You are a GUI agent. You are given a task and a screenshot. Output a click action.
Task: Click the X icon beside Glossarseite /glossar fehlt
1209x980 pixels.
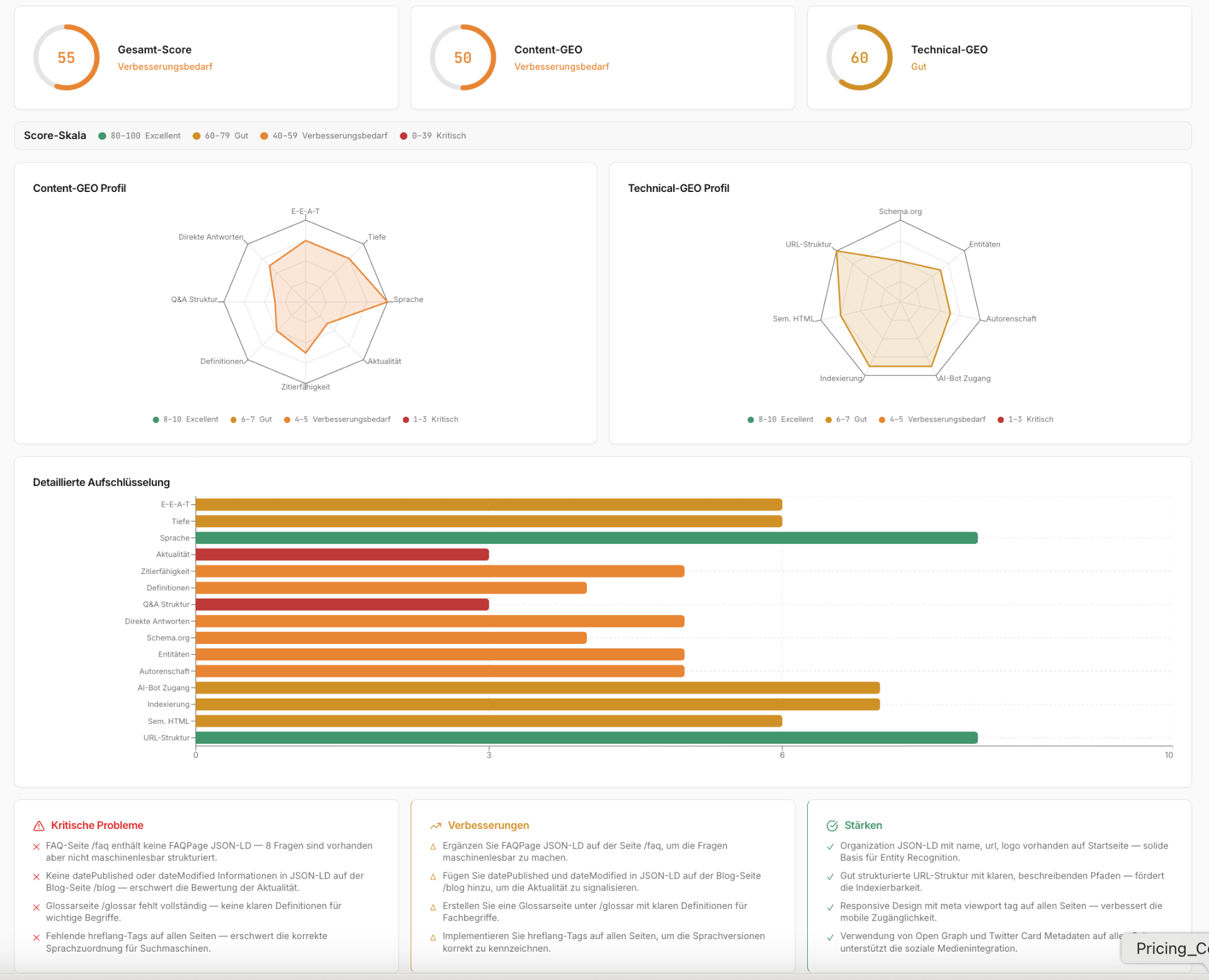click(x=37, y=907)
